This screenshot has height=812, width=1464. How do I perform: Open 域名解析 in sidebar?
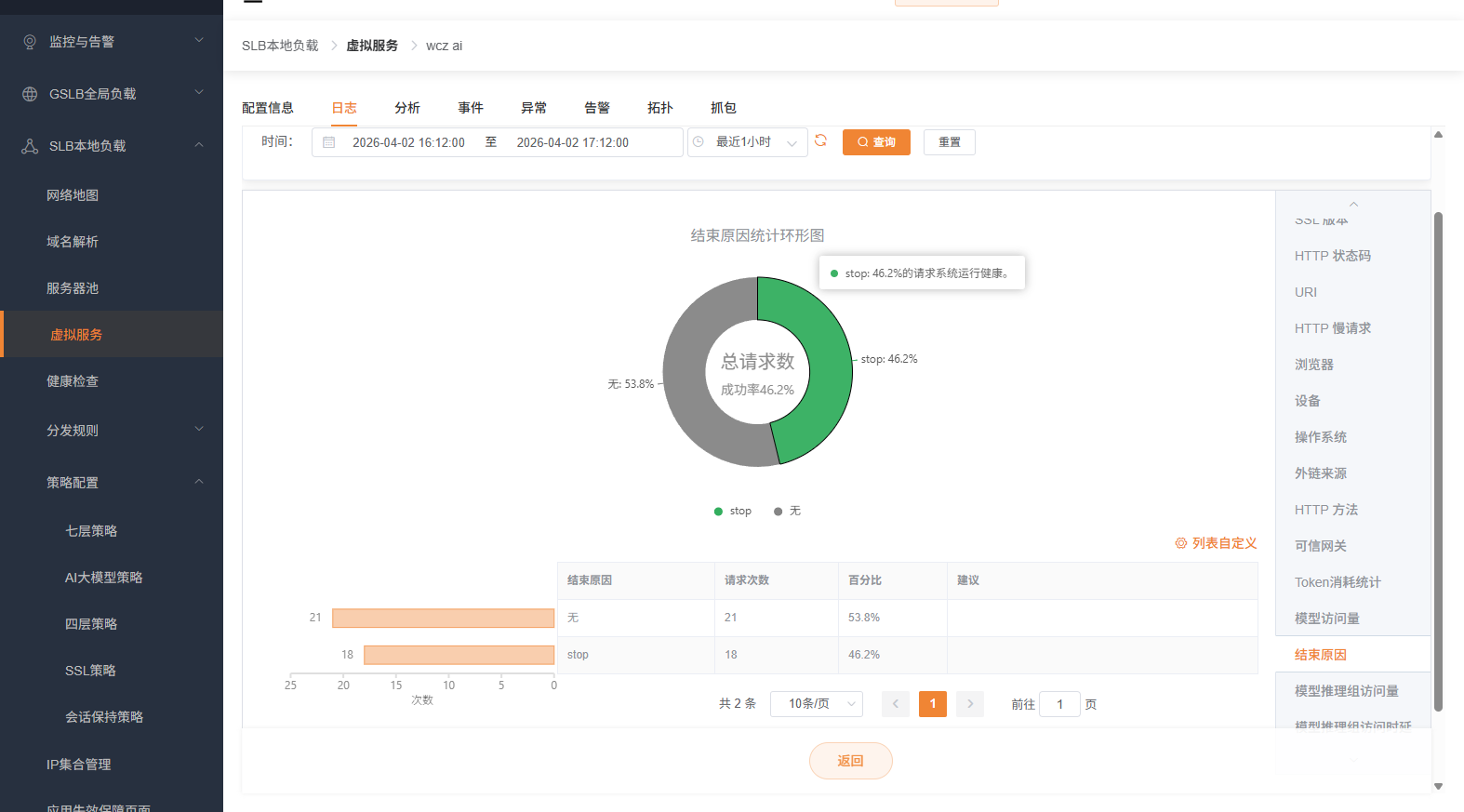[73, 242]
